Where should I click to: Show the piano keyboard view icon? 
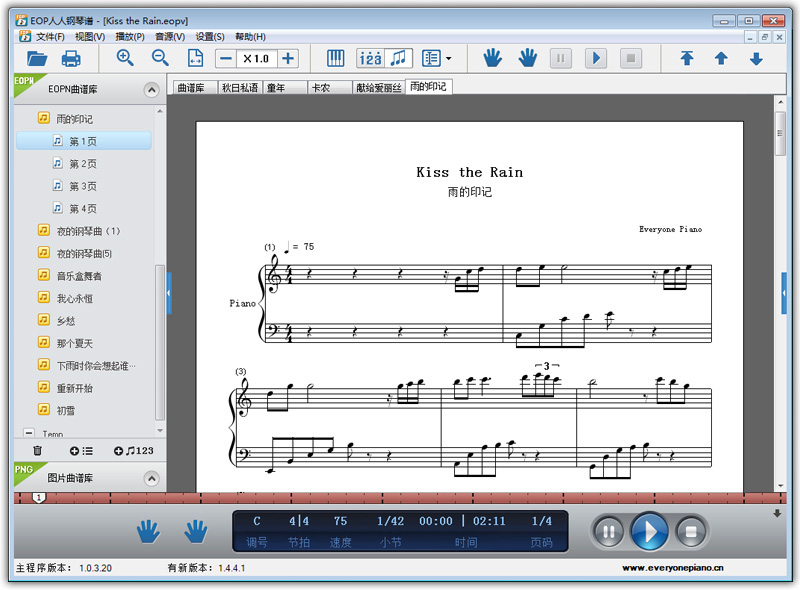337,58
